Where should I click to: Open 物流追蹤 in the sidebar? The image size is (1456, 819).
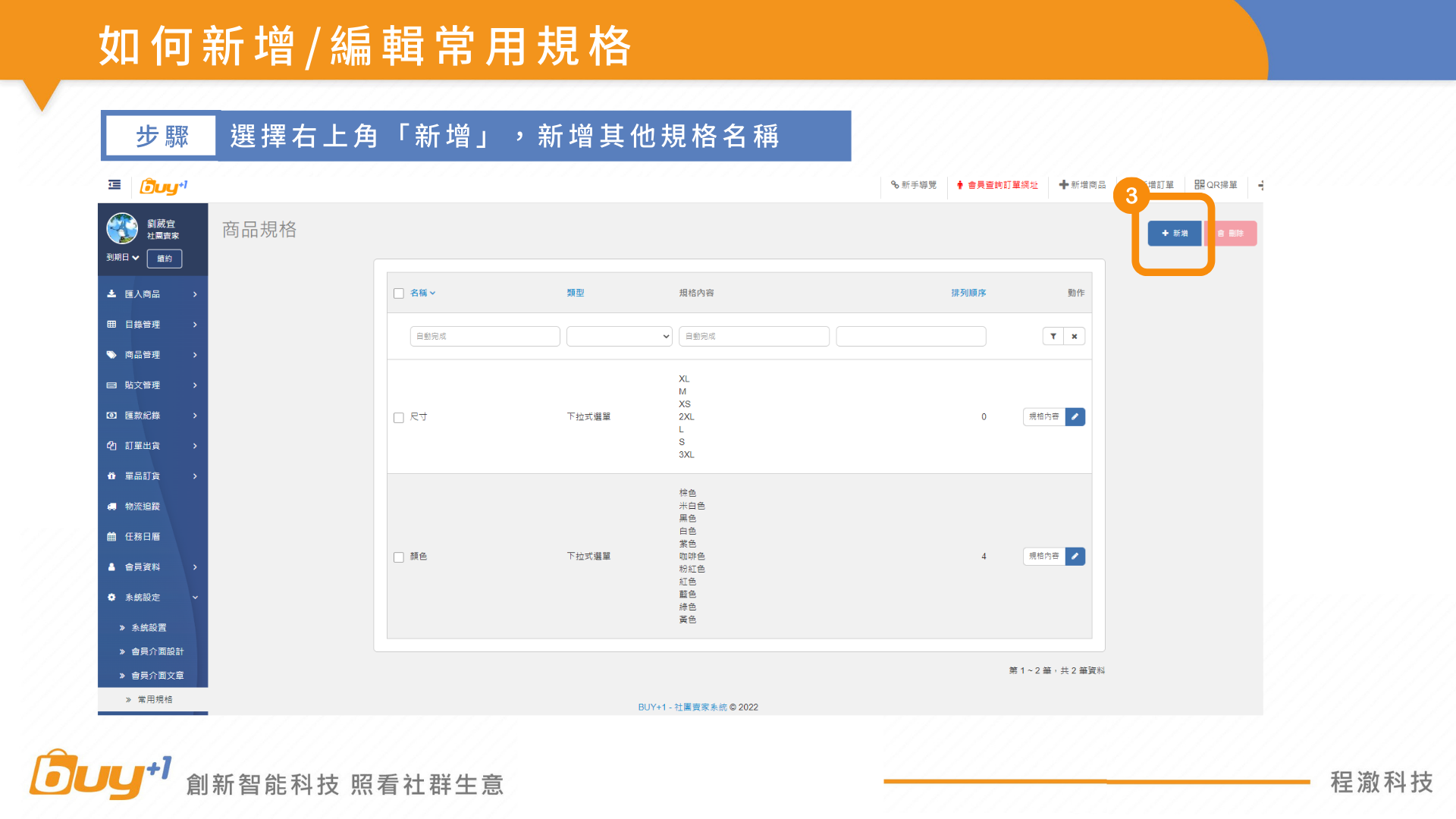[143, 507]
